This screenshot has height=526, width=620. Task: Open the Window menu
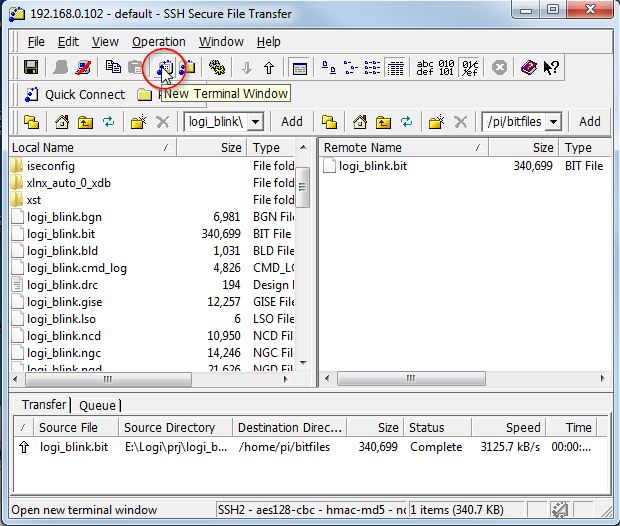(221, 42)
